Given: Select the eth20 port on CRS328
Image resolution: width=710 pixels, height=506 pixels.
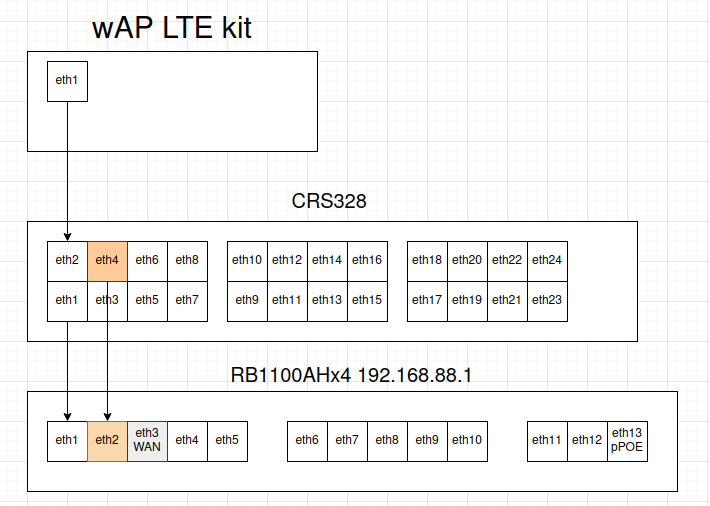Looking at the screenshot, I should (467, 261).
